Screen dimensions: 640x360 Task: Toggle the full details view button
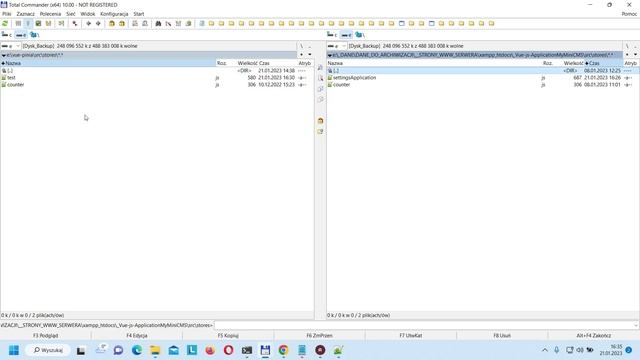point(28,24)
